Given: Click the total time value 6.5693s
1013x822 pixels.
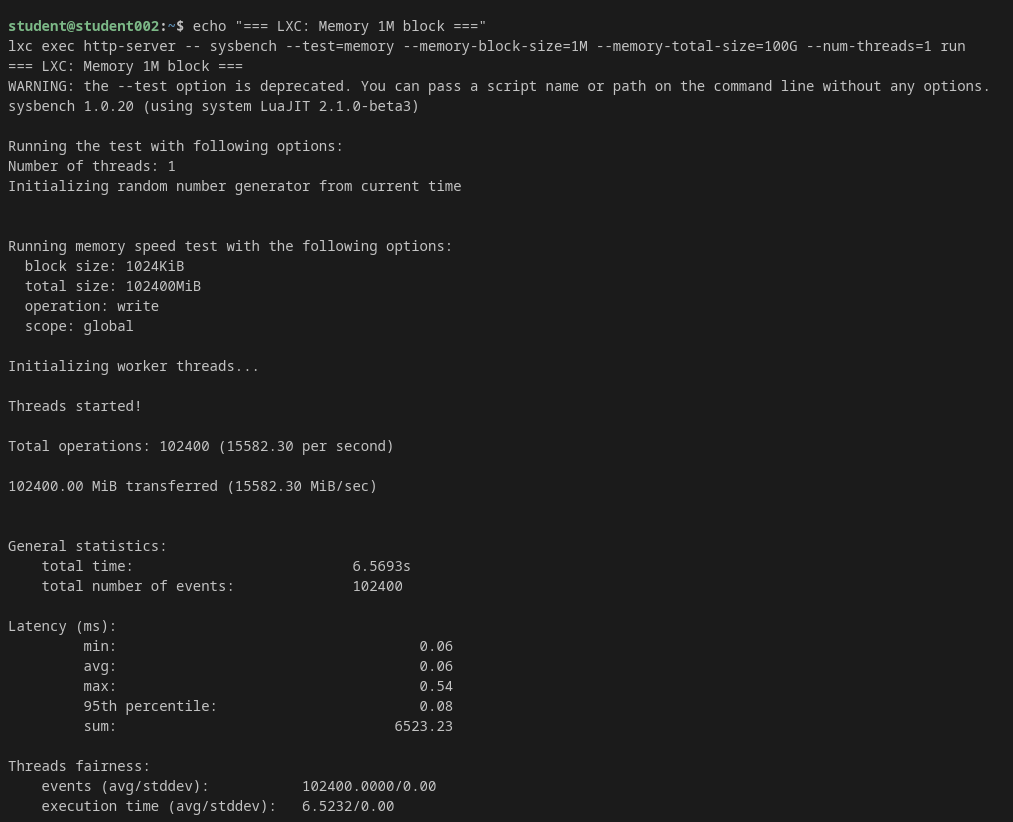Looking at the screenshot, I should click(x=381, y=567).
